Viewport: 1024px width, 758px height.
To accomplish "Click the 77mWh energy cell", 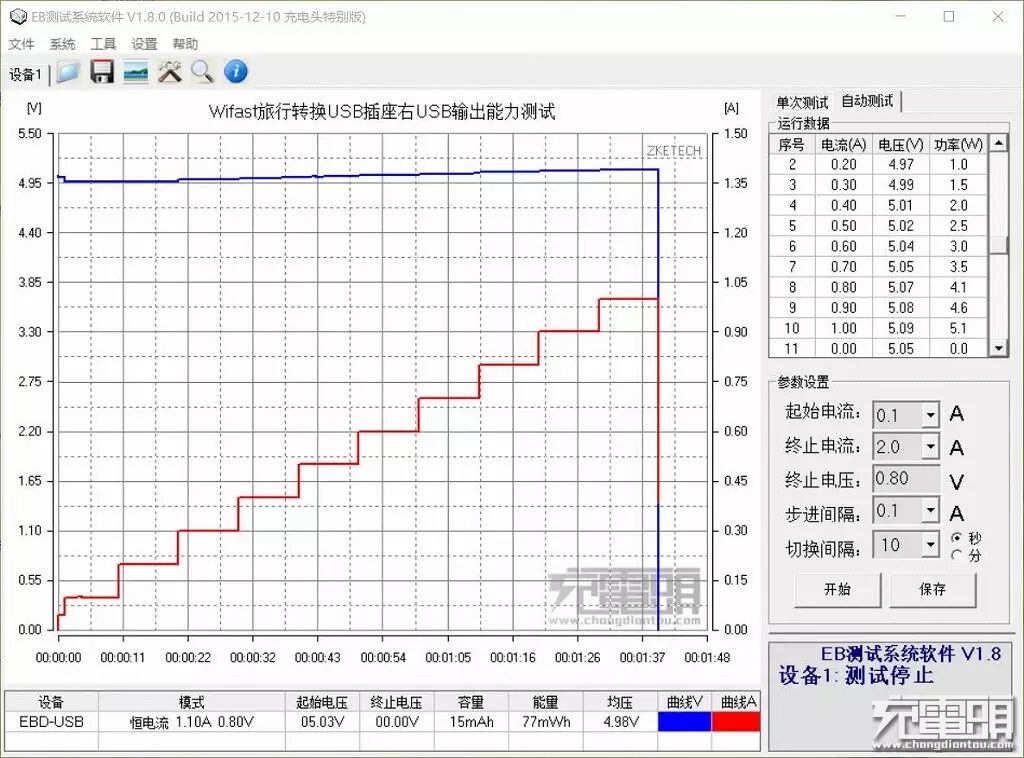I will pyautogui.click(x=545, y=721).
